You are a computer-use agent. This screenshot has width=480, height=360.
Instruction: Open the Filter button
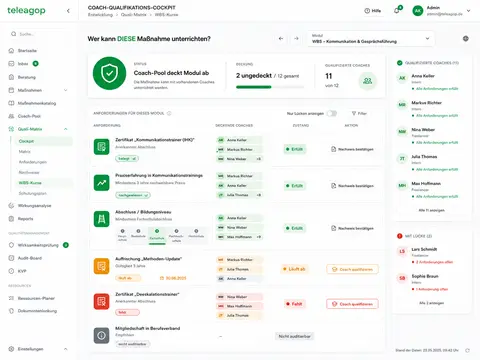[x=359, y=113]
